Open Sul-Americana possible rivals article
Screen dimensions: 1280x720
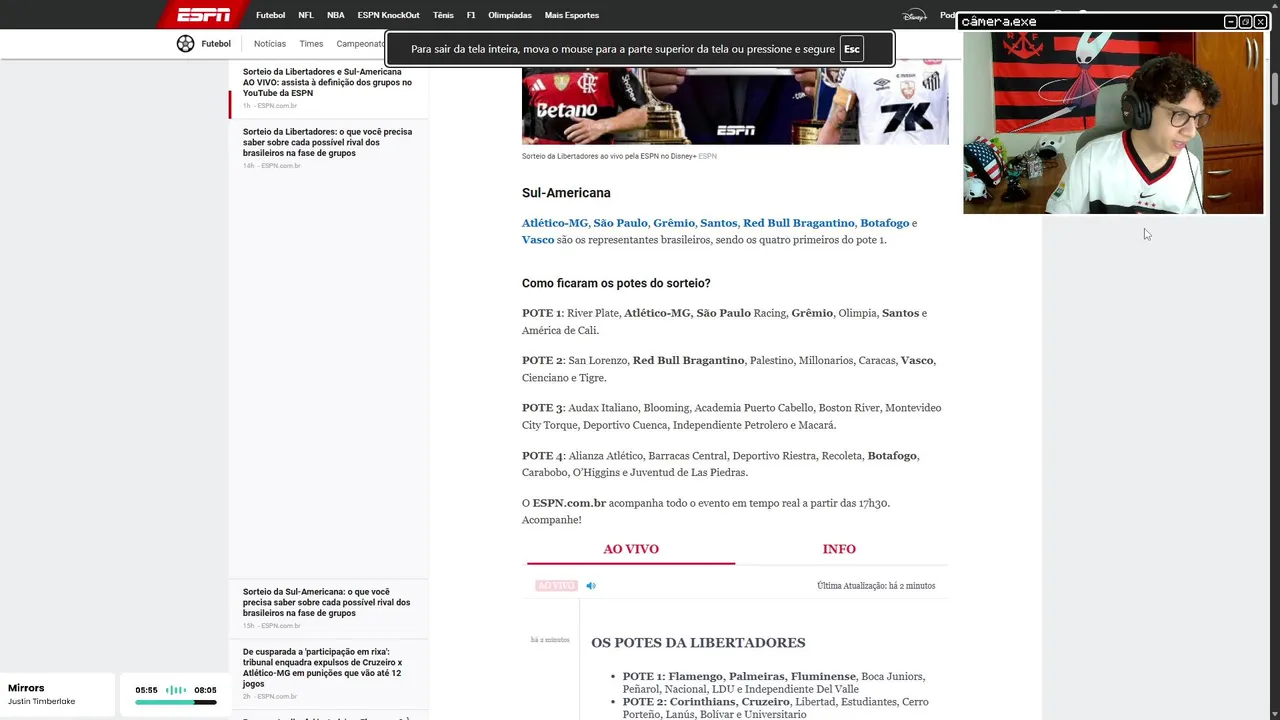point(327,602)
